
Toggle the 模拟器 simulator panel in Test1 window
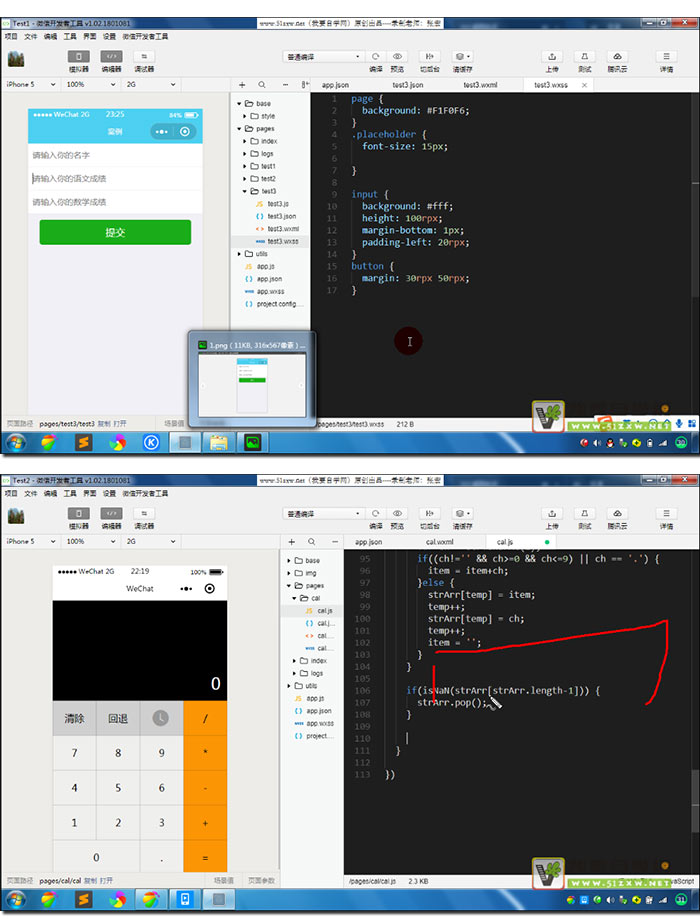coord(78,57)
